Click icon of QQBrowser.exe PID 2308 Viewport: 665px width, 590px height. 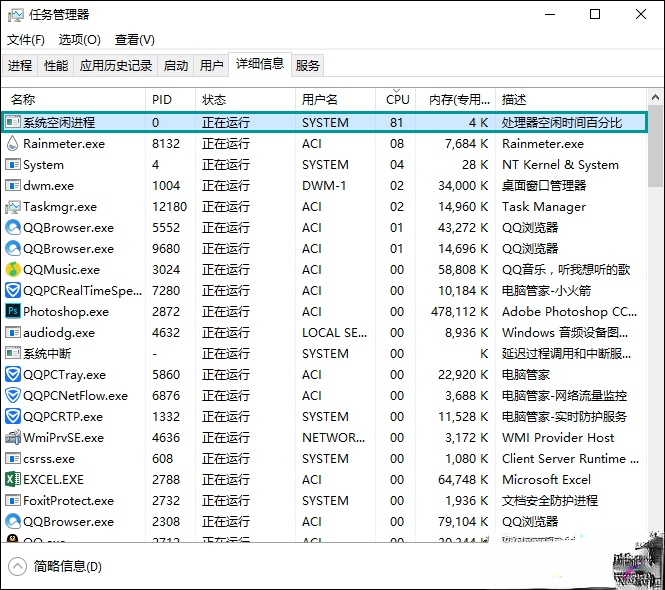(13, 521)
